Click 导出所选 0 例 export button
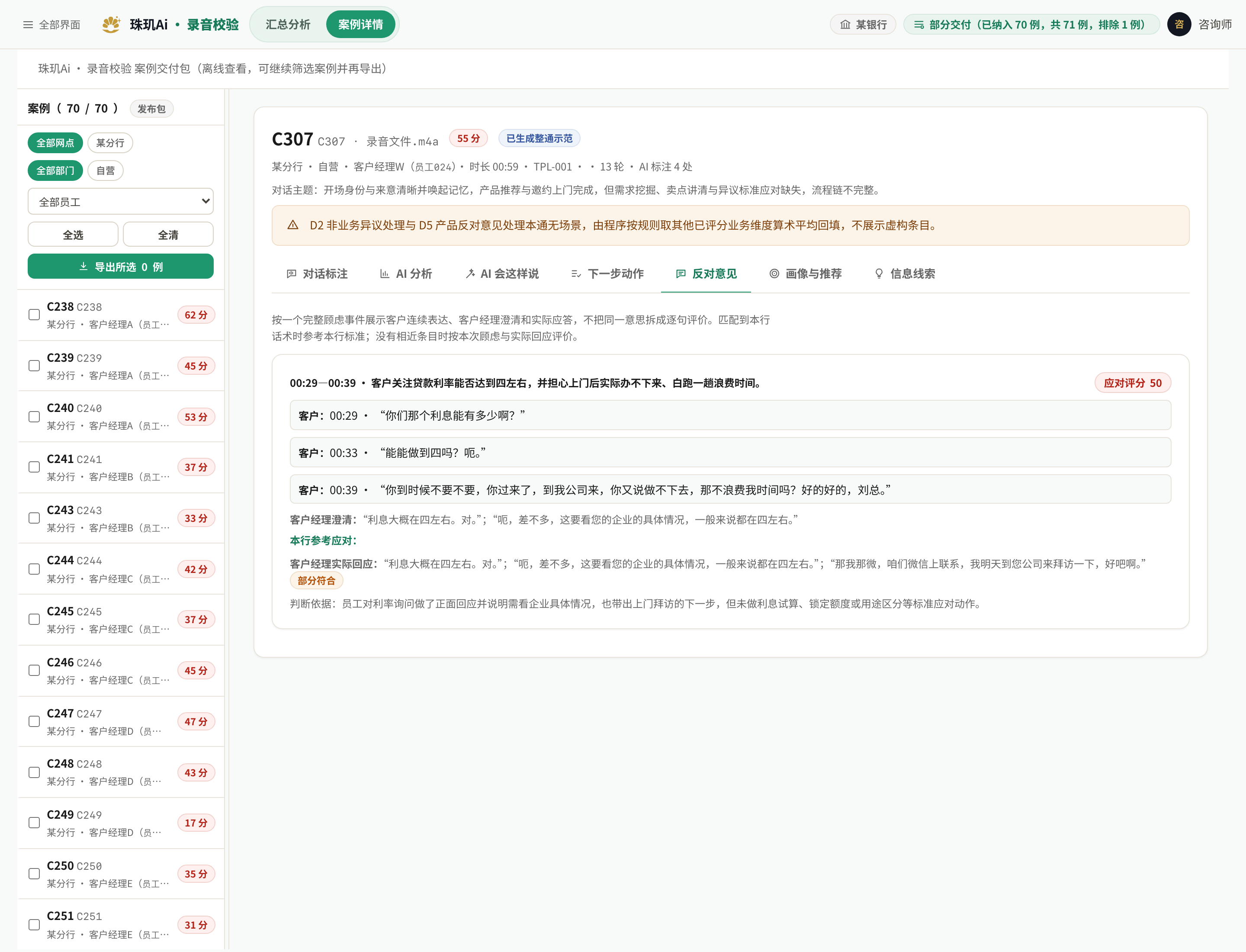1246x952 pixels. [121, 266]
